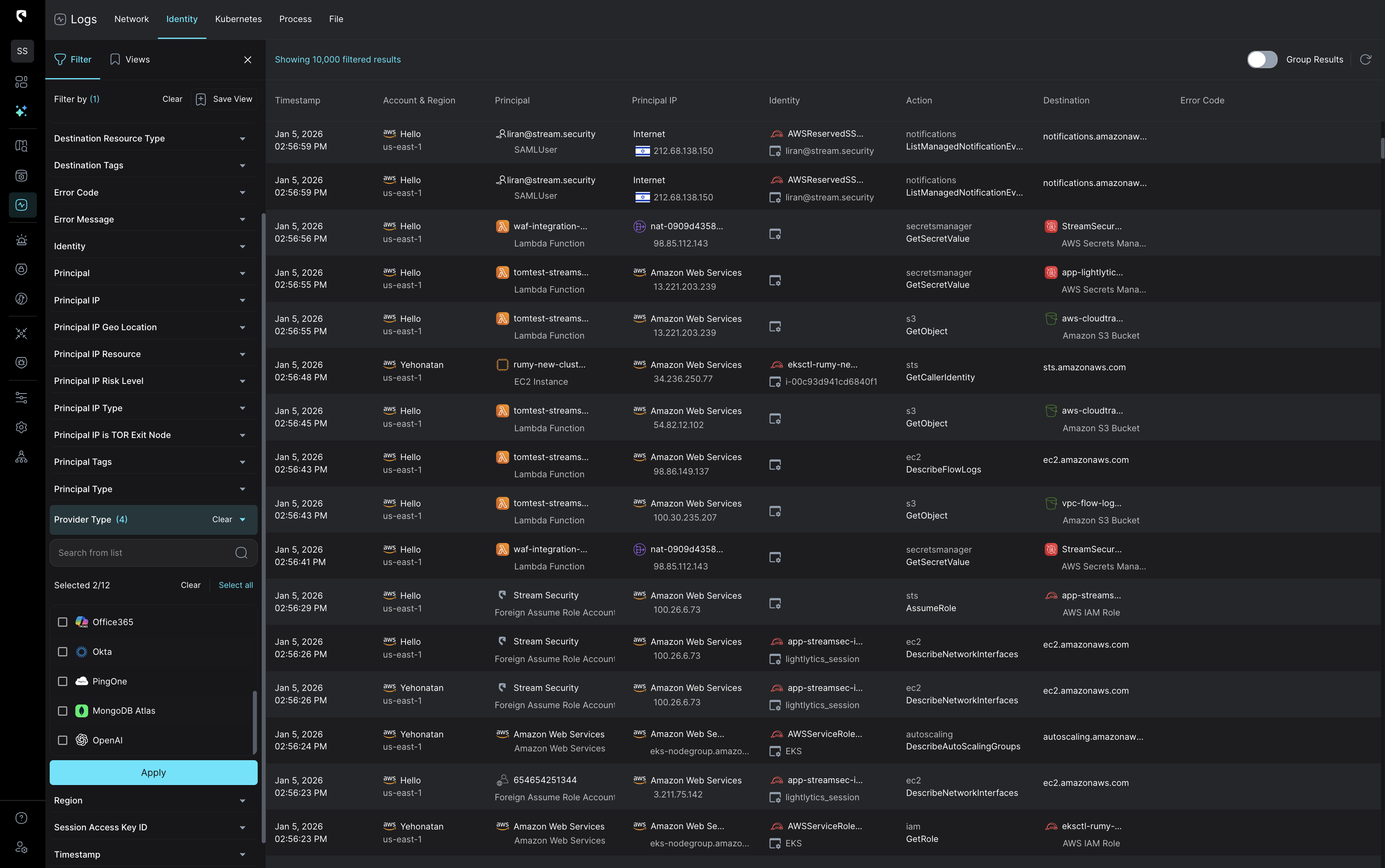Click Select all for provider types

click(235, 585)
